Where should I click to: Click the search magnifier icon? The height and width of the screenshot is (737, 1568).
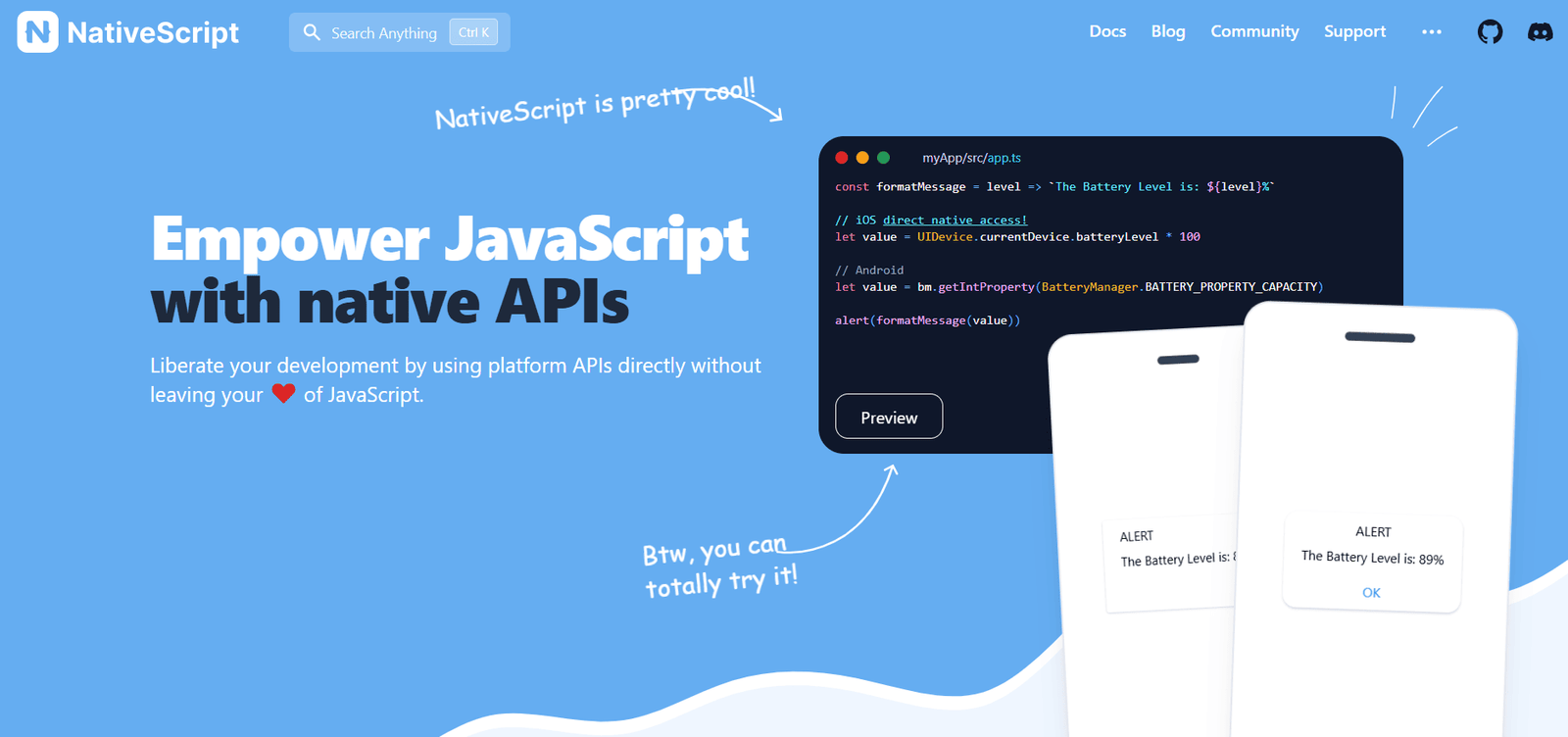click(x=312, y=32)
